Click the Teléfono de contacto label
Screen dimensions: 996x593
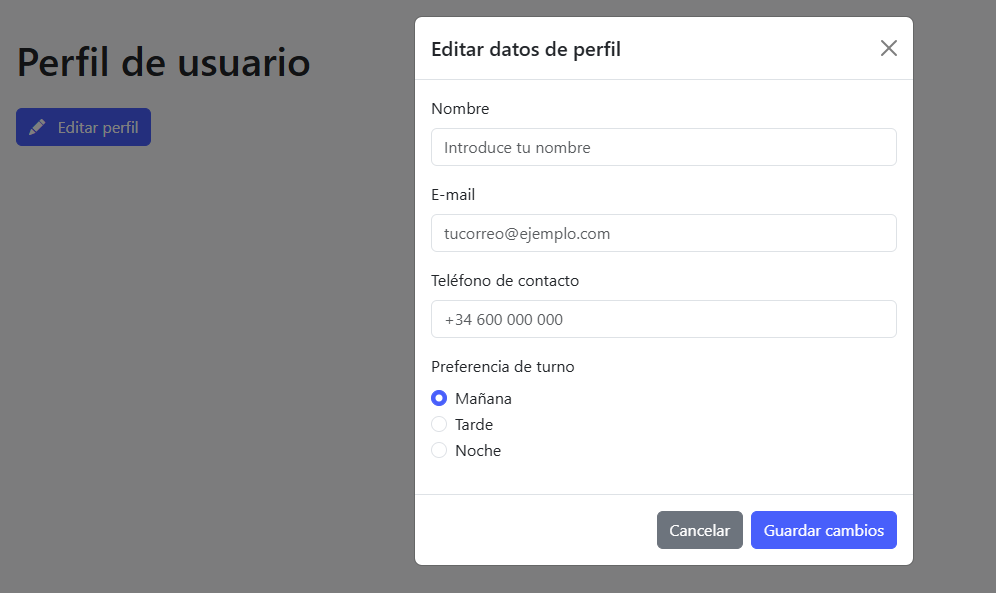[x=505, y=280]
